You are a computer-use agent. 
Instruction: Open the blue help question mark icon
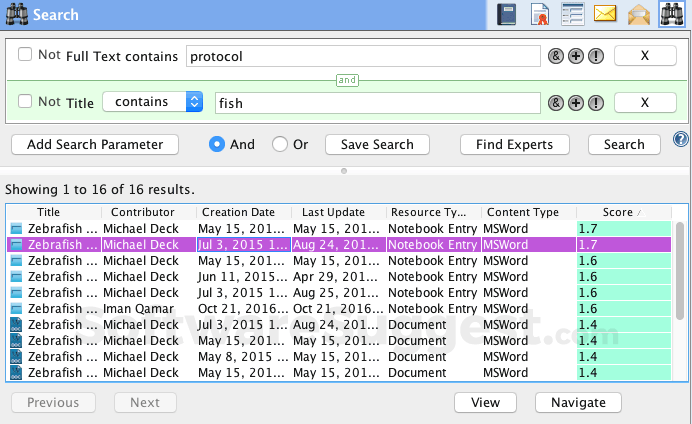pos(681,140)
